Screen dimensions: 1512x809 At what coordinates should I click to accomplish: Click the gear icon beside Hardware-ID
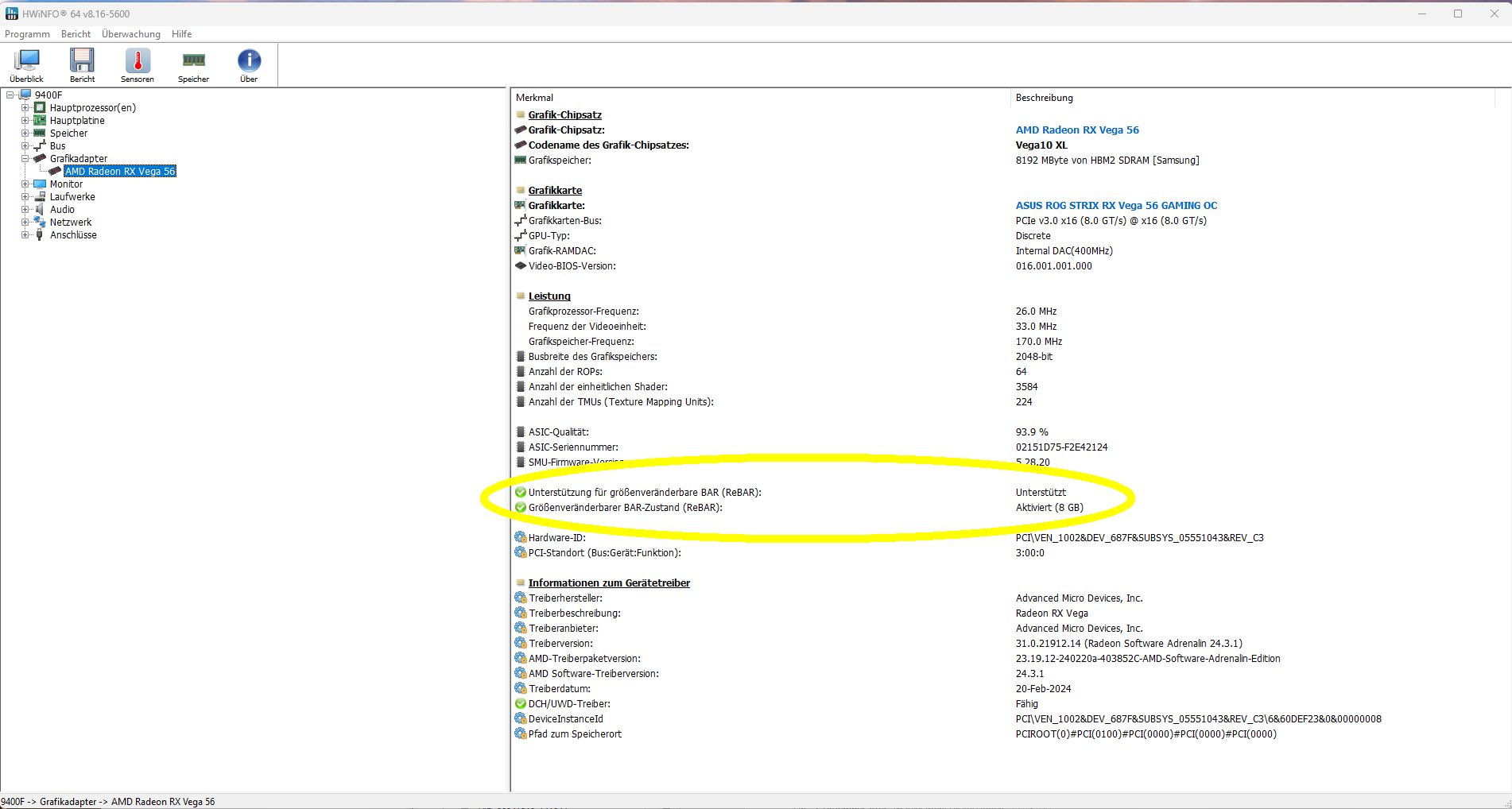(521, 538)
